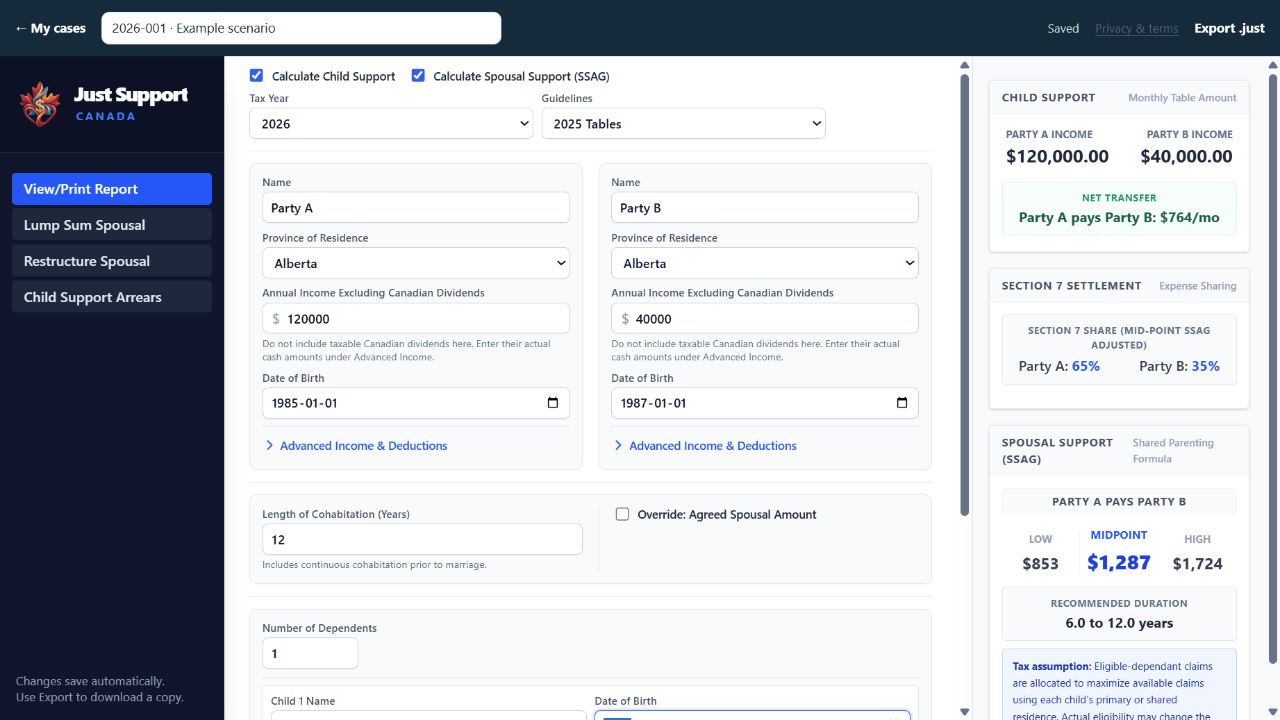Open Privacy & terms link
Image resolution: width=1280 pixels, height=720 pixels.
(x=1136, y=28)
